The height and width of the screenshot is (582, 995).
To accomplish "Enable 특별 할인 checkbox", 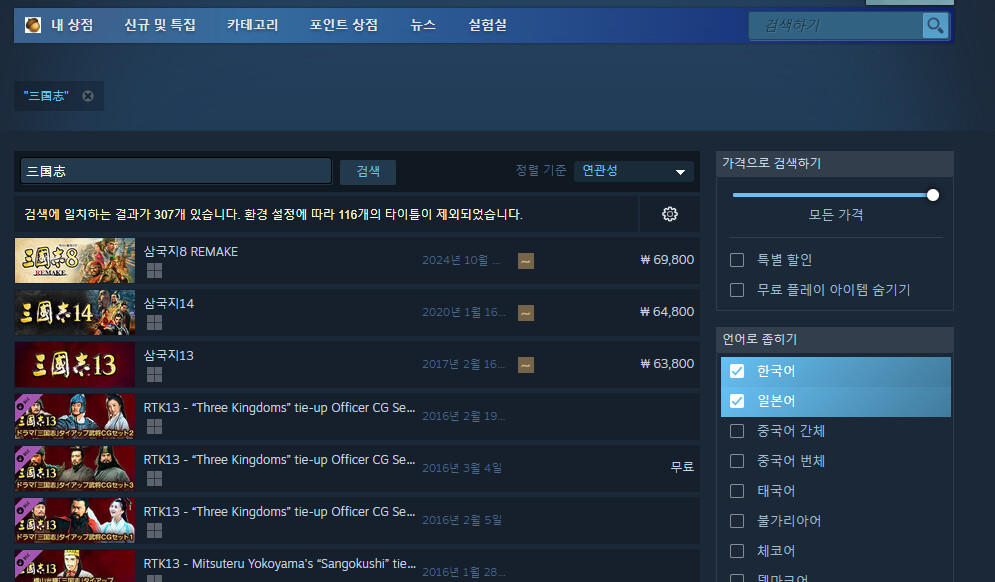I will tap(737, 260).
